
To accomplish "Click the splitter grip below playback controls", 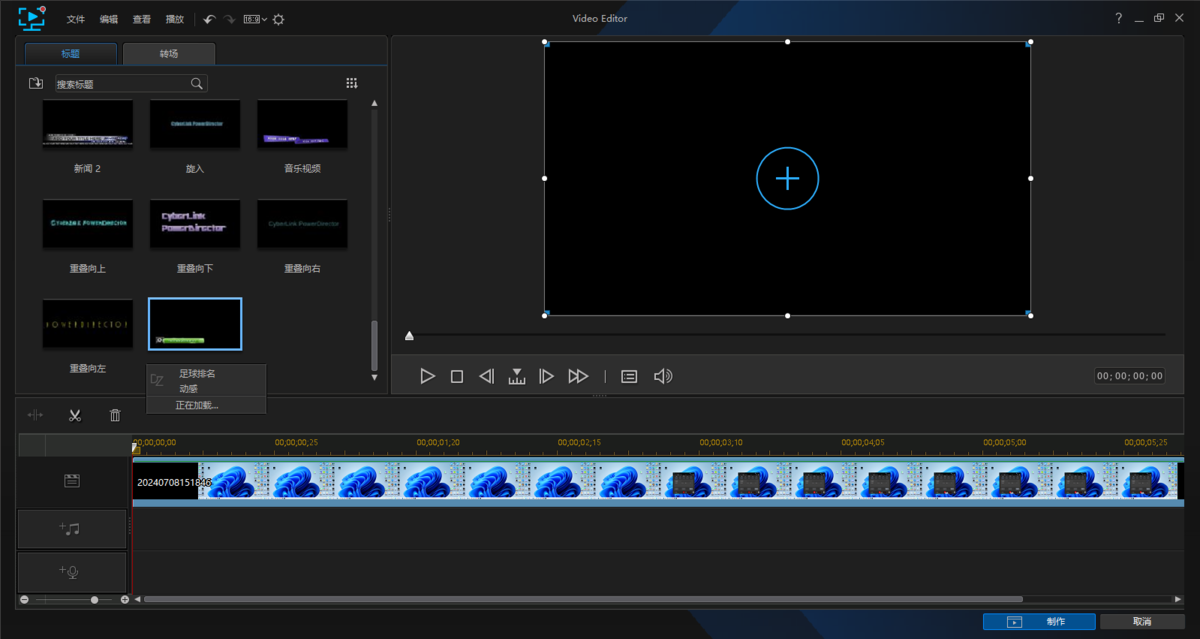I will 600,396.
